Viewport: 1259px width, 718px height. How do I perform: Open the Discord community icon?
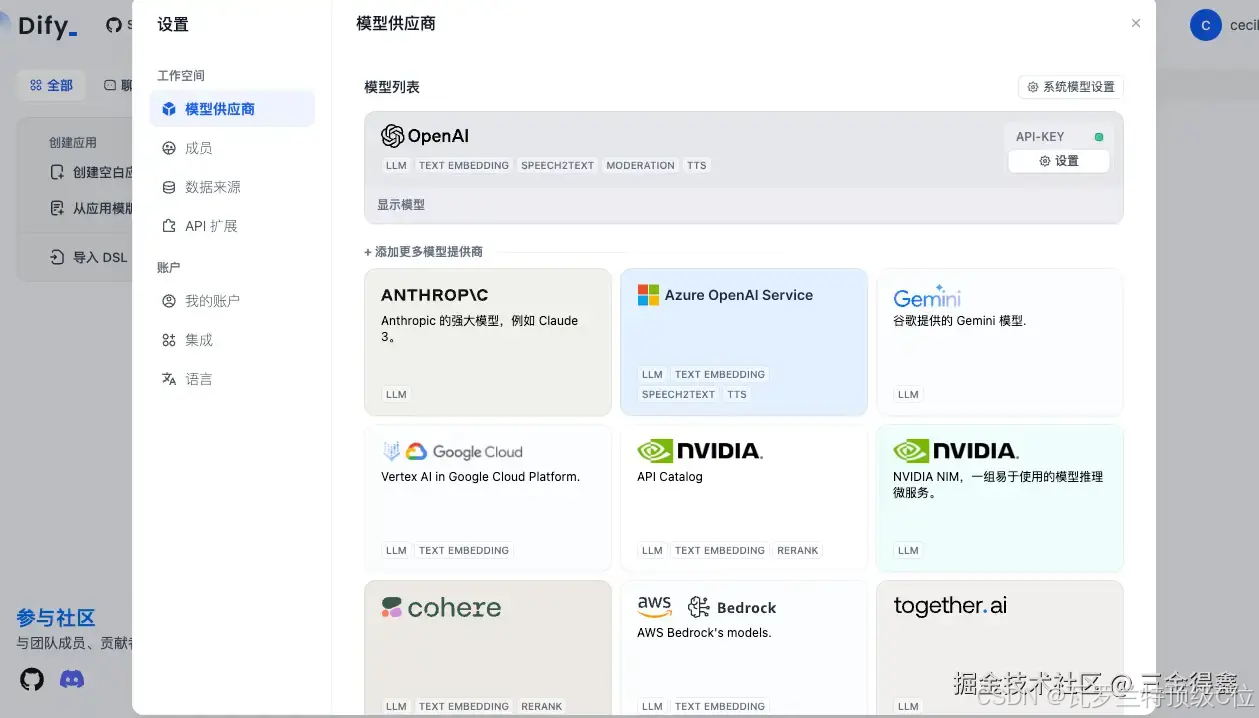point(72,680)
